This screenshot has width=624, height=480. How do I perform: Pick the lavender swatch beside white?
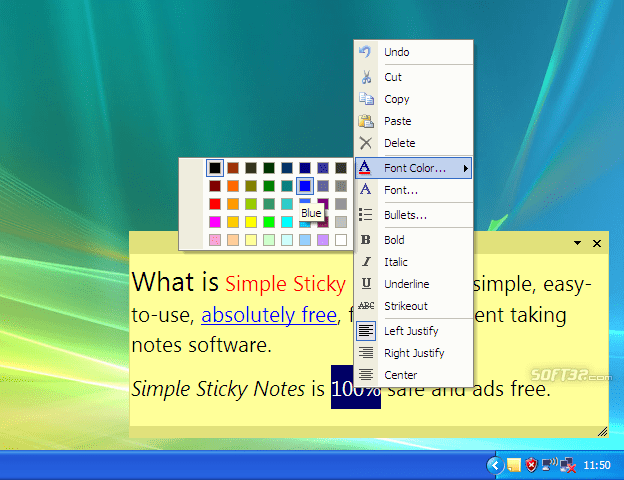click(323, 240)
